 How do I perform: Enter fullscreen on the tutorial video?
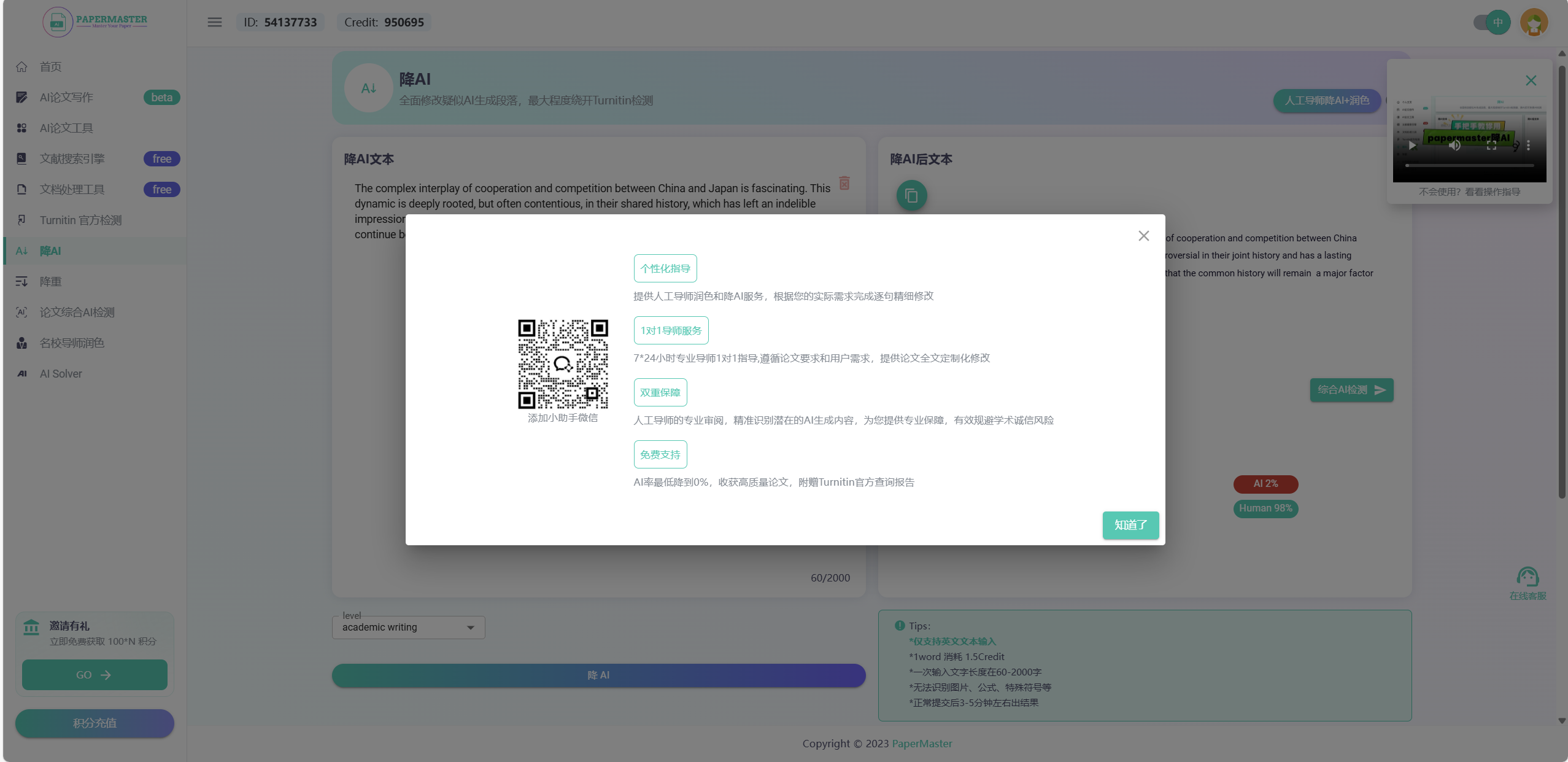pyautogui.click(x=1491, y=146)
